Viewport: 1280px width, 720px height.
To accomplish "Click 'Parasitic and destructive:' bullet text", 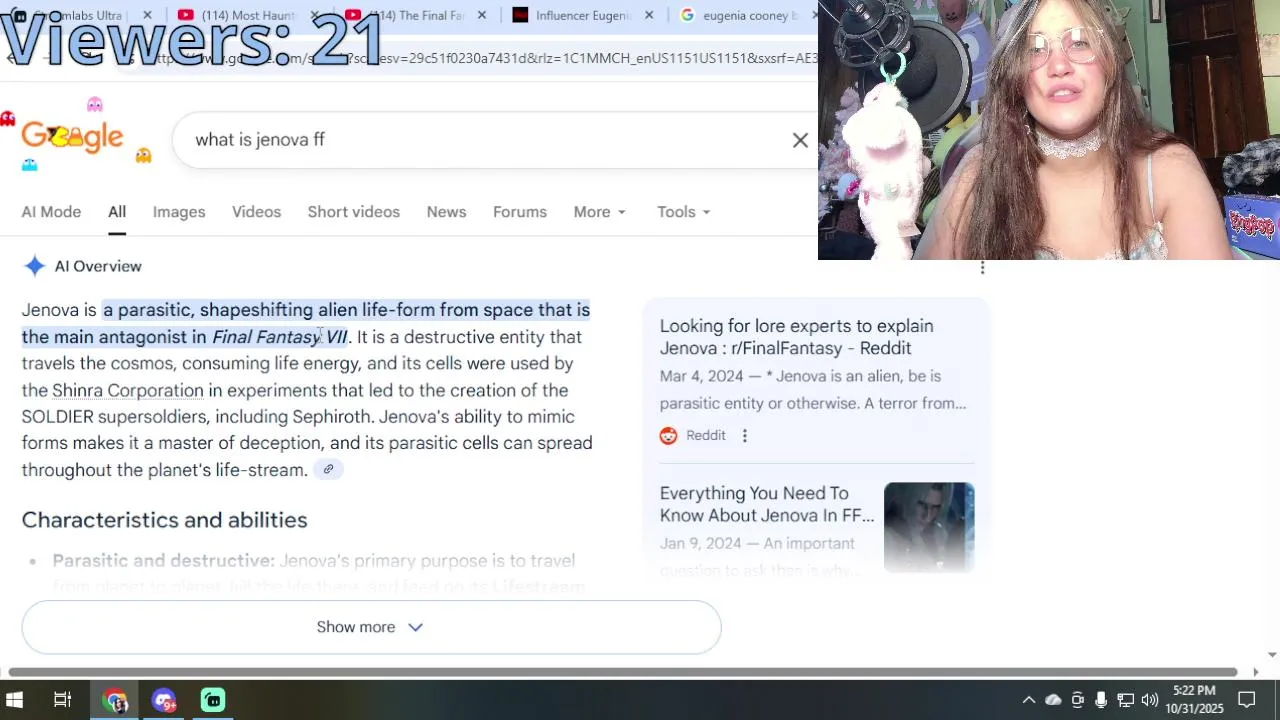I will [x=163, y=561].
